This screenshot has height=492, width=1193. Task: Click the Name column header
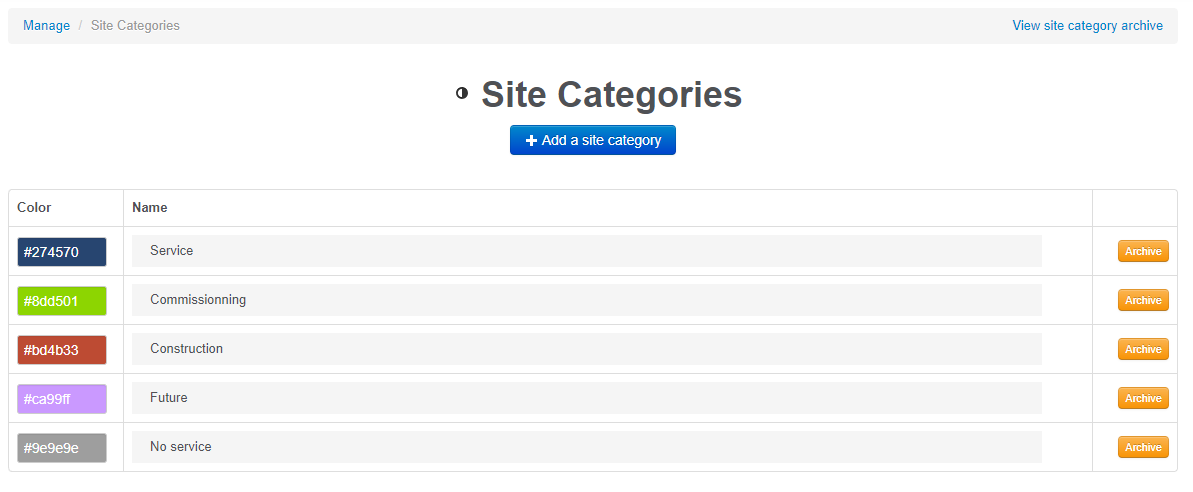[x=150, y=208]
